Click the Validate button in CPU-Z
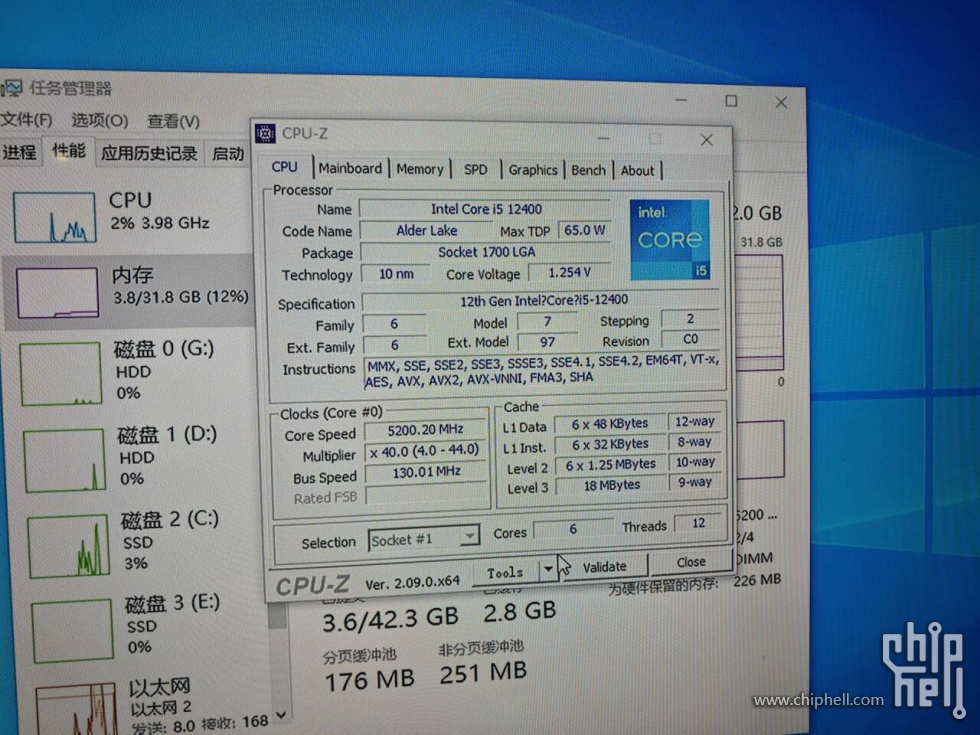980x735 pixels. (604, 566)
